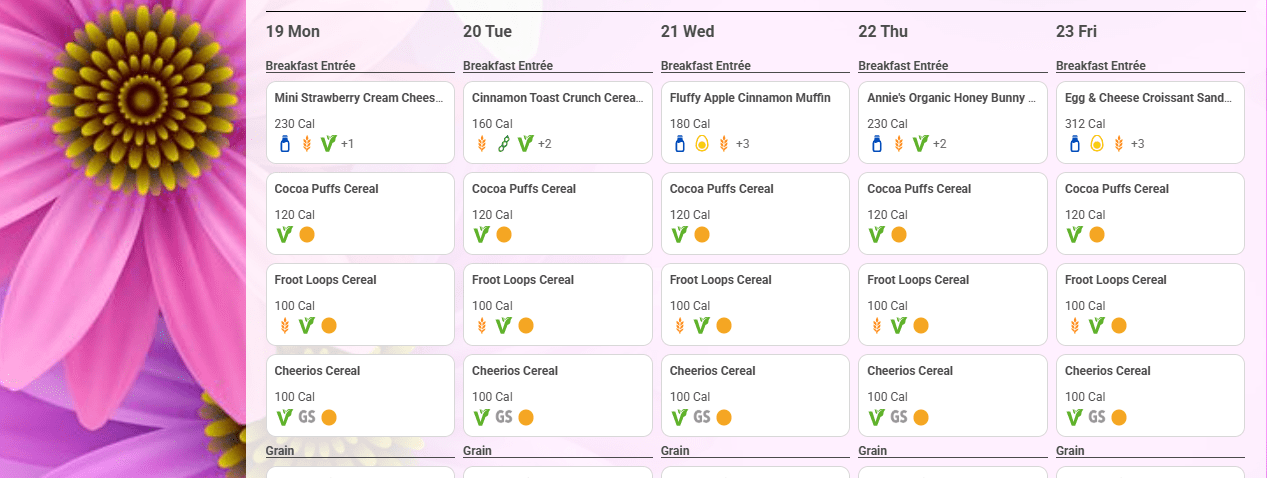The width and height of the screenshot is (1267, 478).
Task: Click vegetarian V icon on Wednesday Cocoa Puffs Cereal
Action: pos(680,235)
